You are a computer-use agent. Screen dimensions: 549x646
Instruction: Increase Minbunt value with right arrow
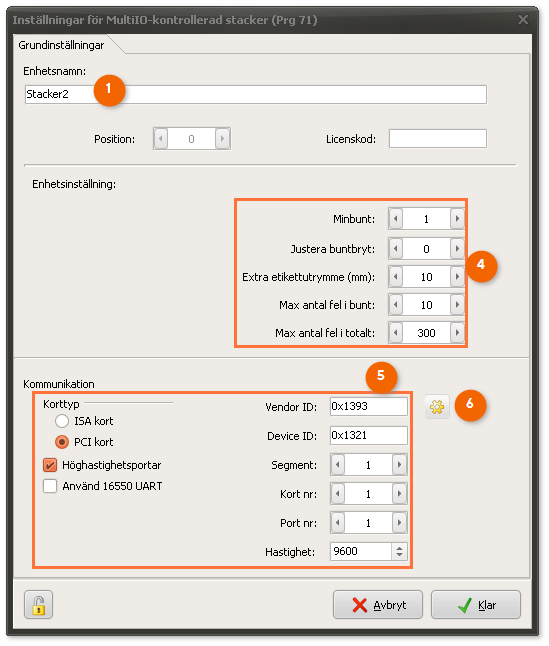457,219
